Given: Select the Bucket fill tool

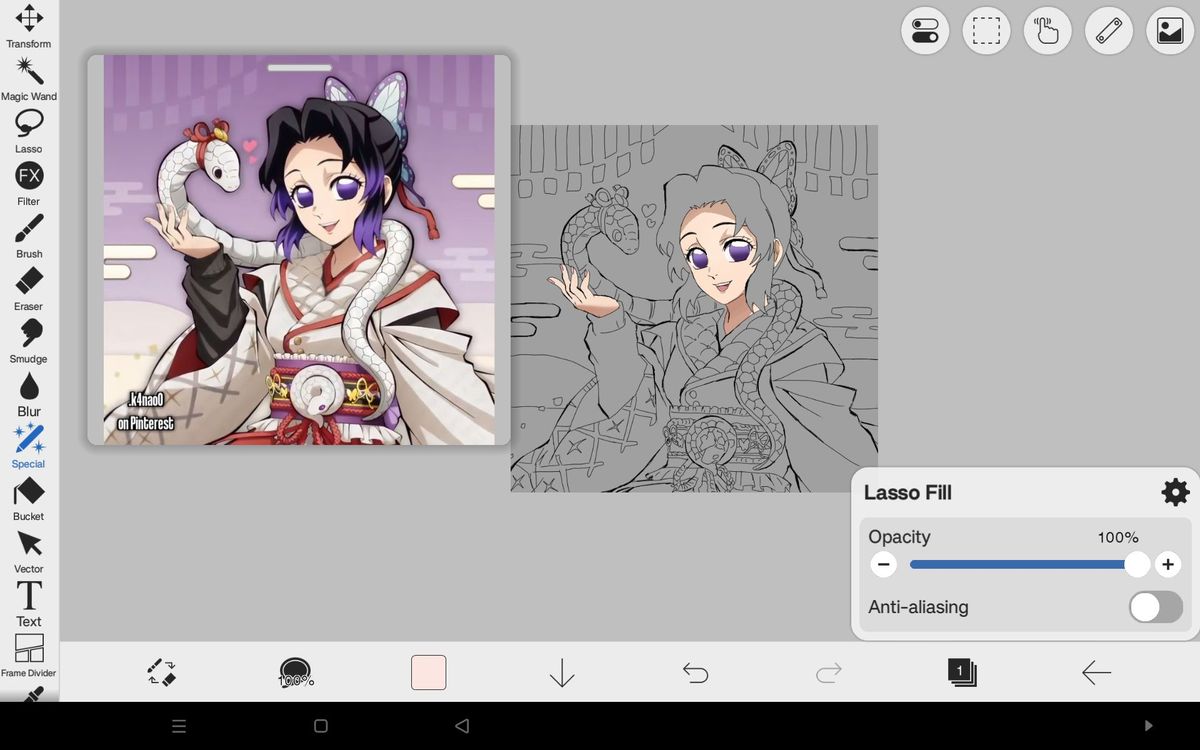Looking at the screenshot, I should pyautogui.click(x=29, y=499).
